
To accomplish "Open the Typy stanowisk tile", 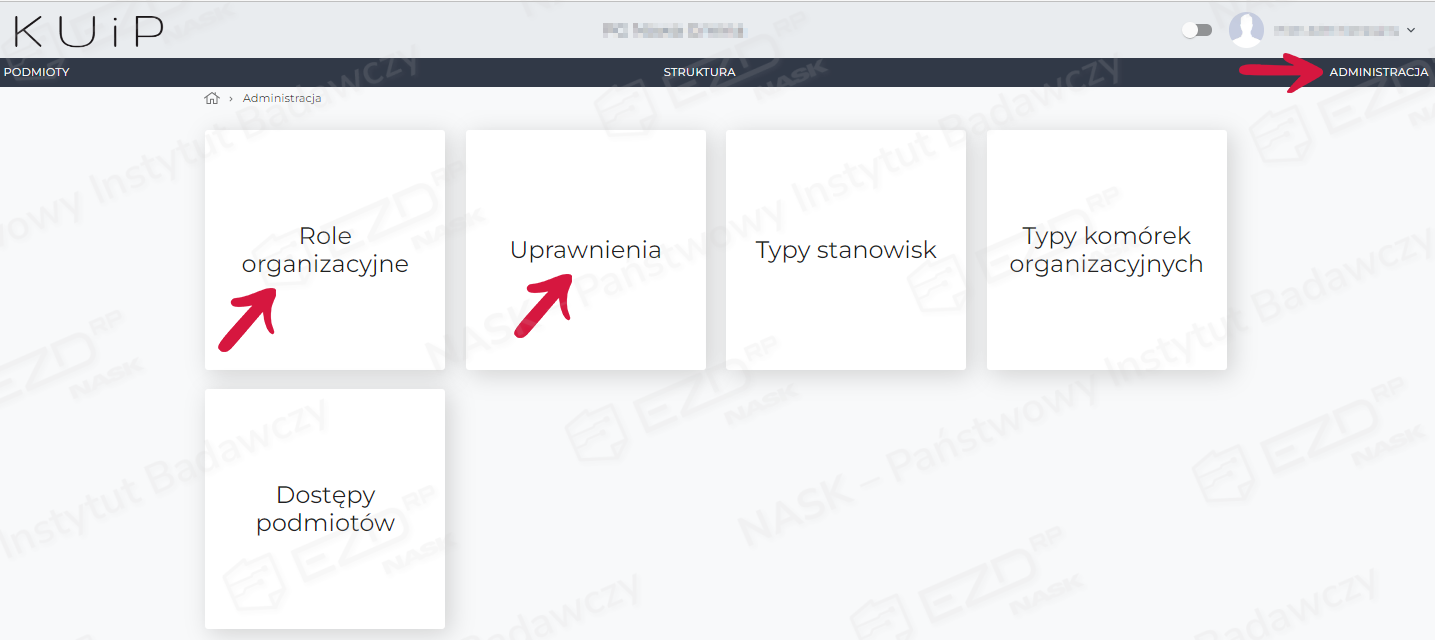I will pos(846,250).
